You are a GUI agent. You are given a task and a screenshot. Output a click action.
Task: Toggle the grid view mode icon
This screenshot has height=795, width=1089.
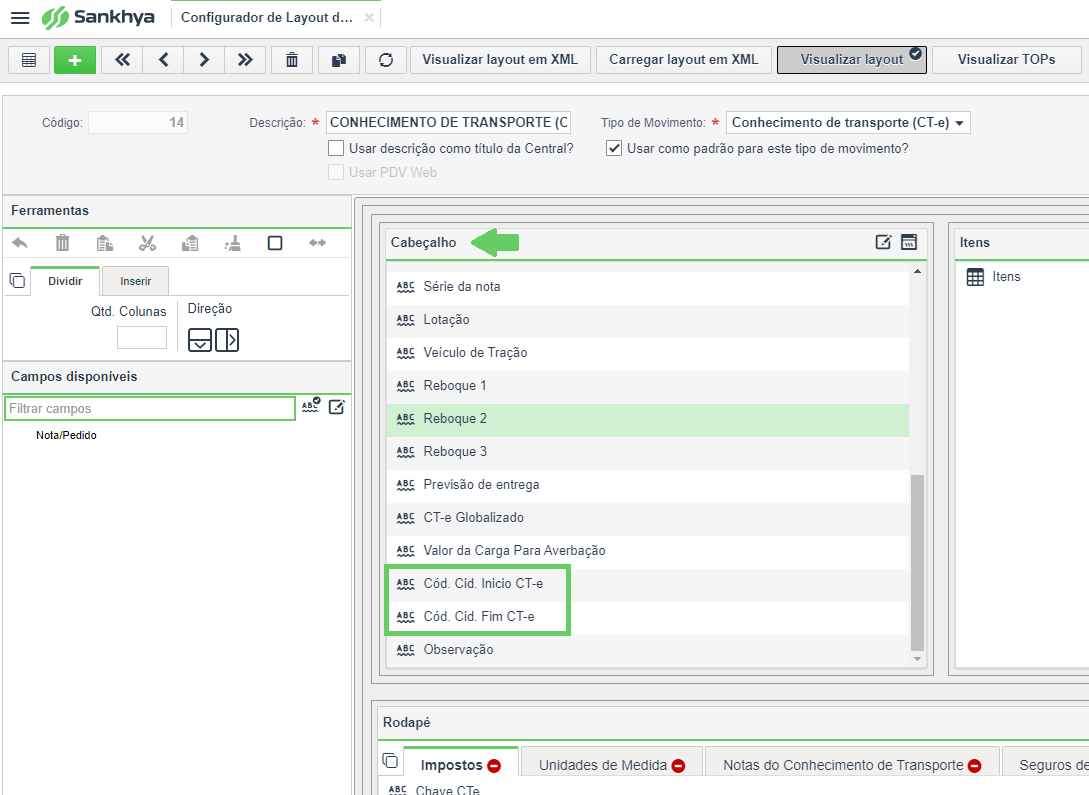(x=28, y=60)
